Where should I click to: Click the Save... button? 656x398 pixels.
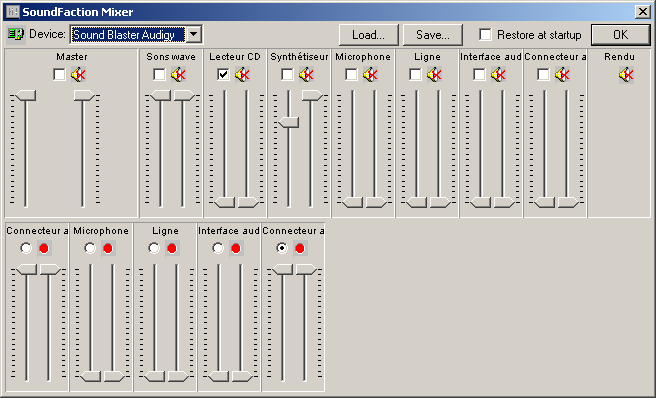433,35
